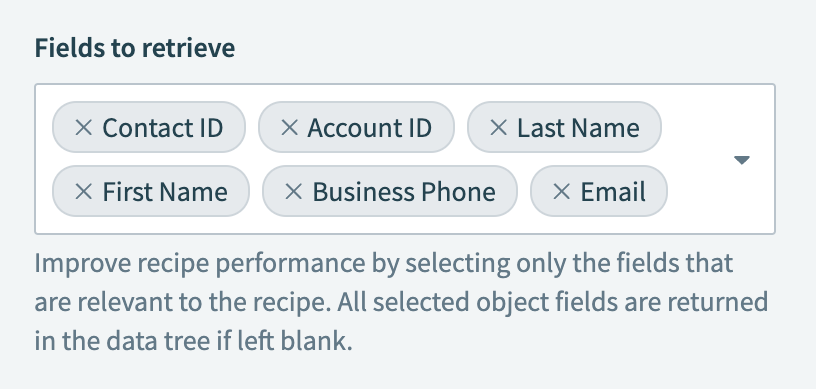816x389 pixels.
Task: Select the Contact ID chip label
Action: pos(162,128)
